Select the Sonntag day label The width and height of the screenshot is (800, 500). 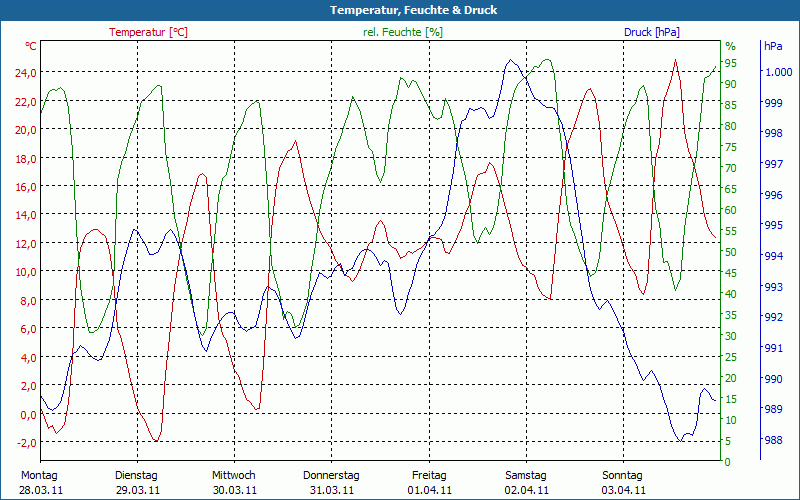(622, 475)
